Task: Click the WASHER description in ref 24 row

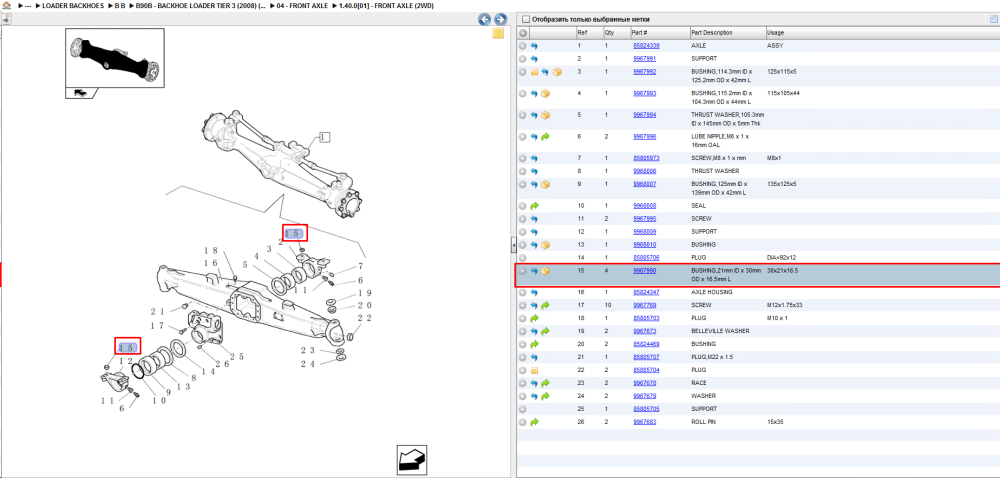Action: coord(703,396)
